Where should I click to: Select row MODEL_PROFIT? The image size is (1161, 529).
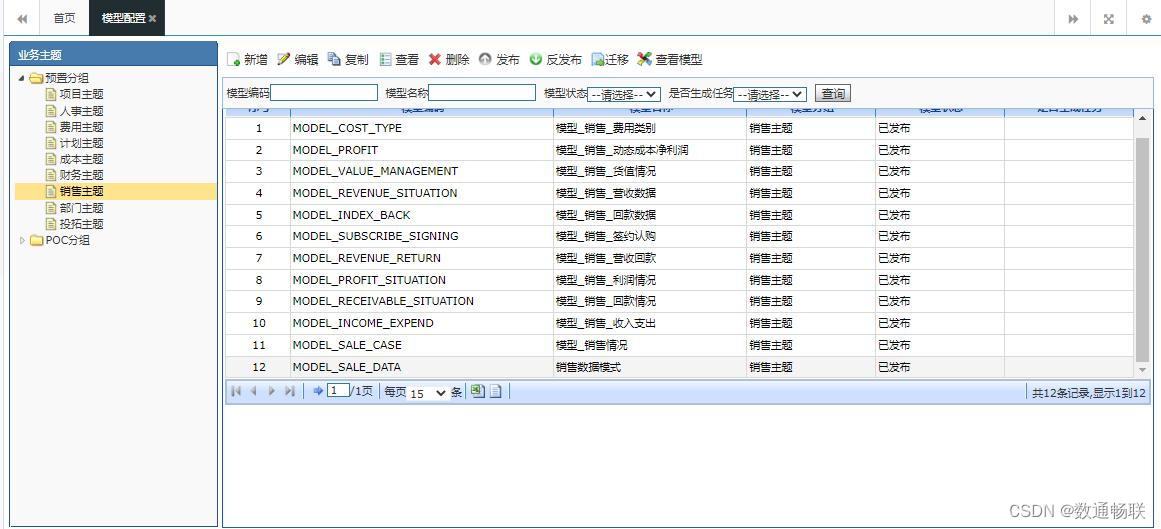tap(679, 150)
